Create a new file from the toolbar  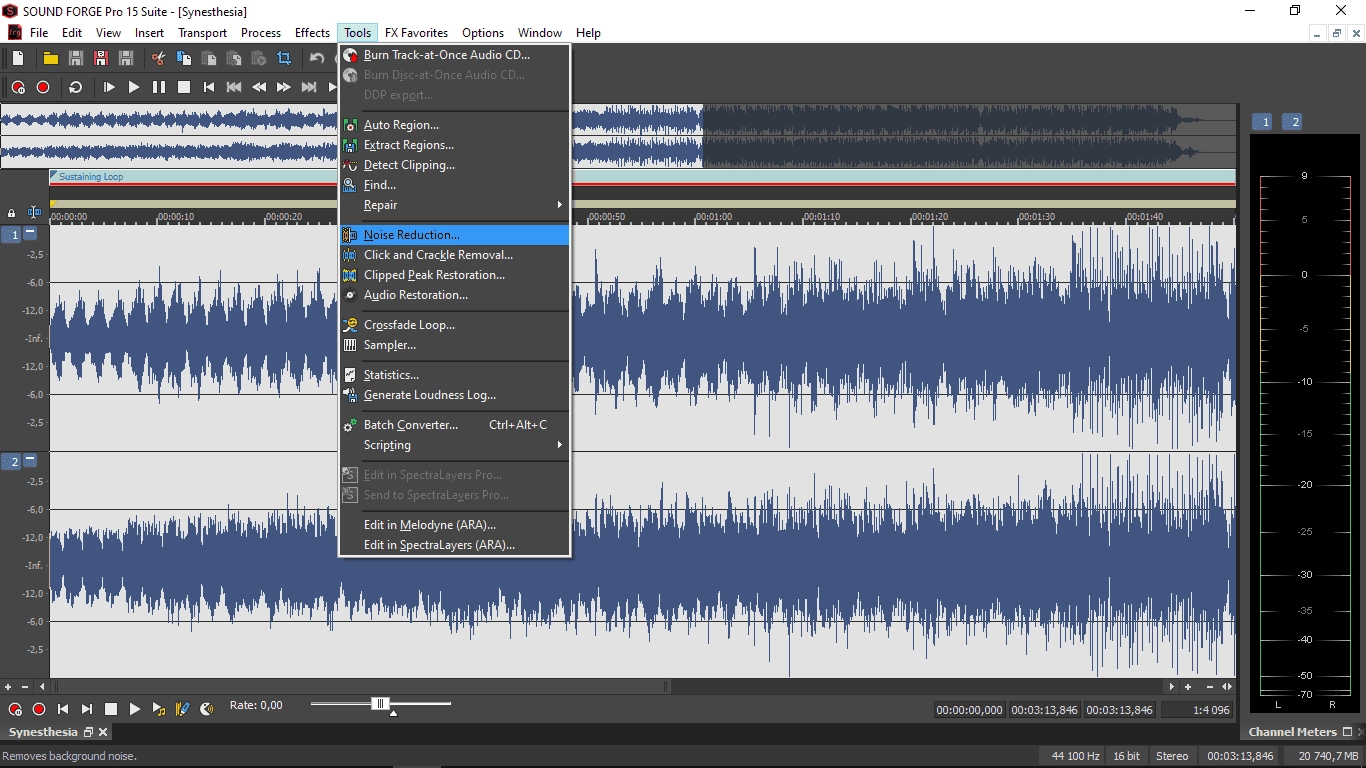pyautogui.click(x=18, y=59)
